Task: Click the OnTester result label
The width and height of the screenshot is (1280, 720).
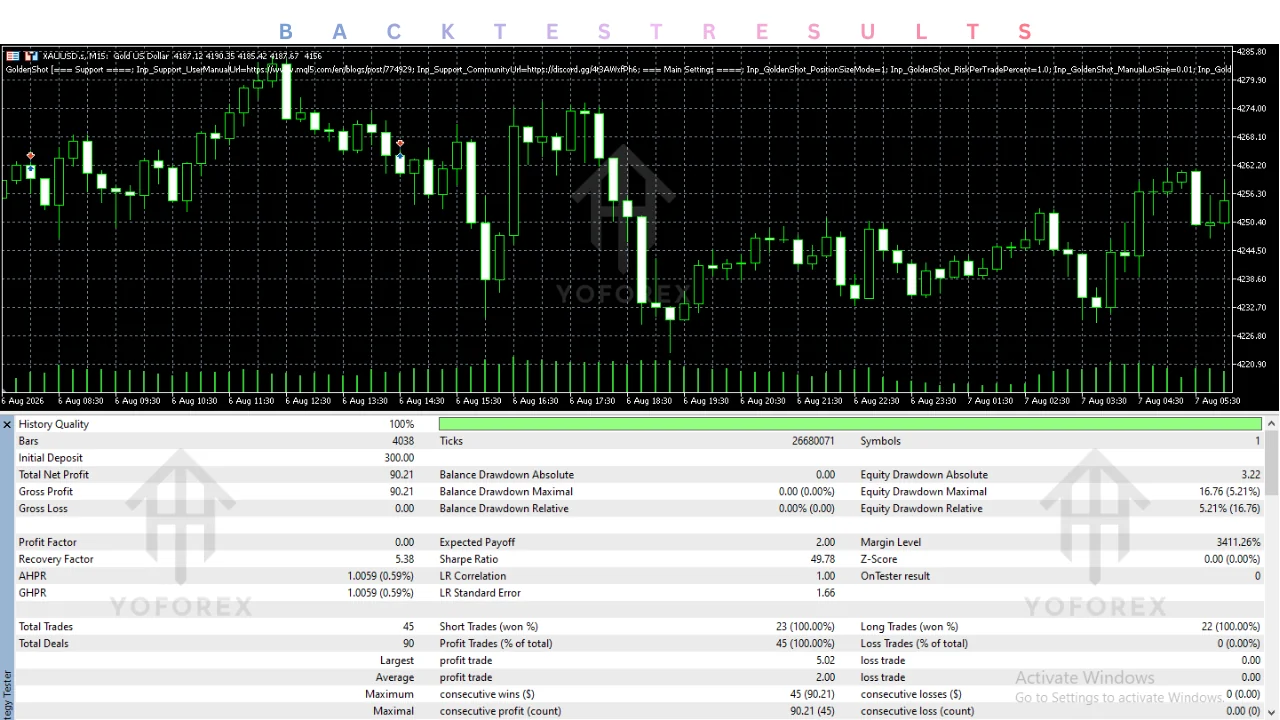Action: click(895, 576)
